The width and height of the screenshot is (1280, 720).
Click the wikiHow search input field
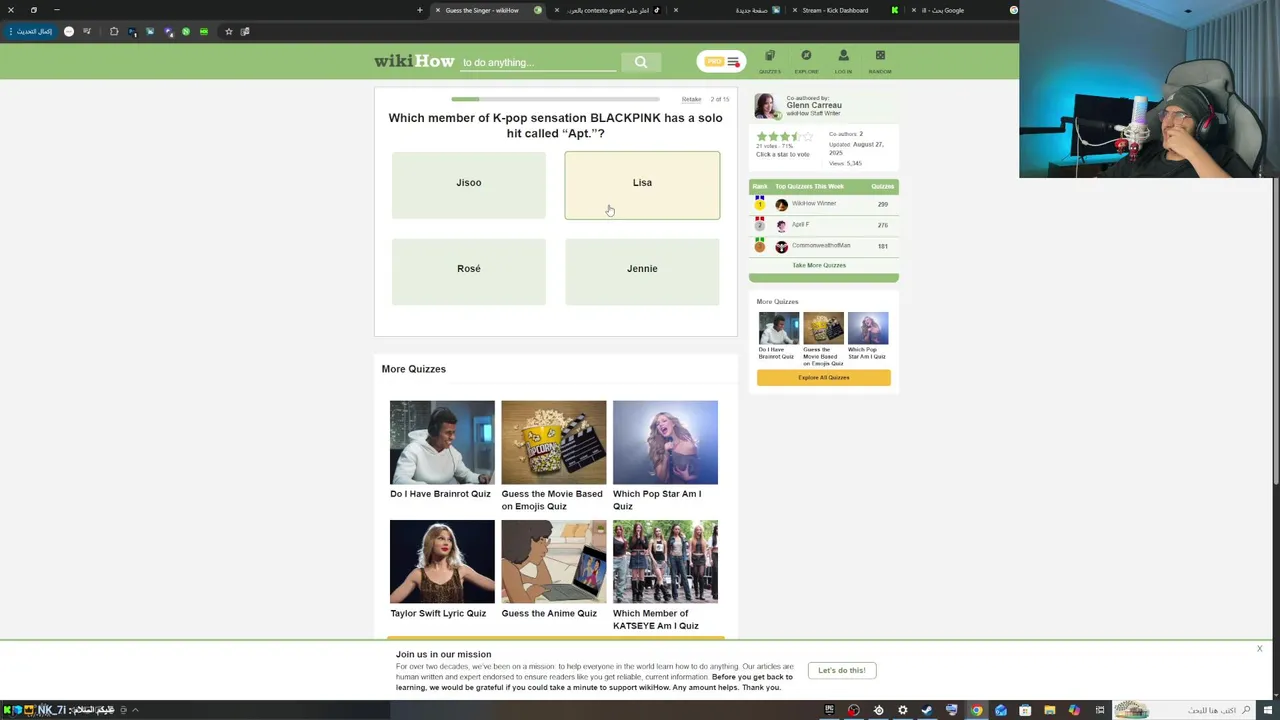click(x=538, y=62)
